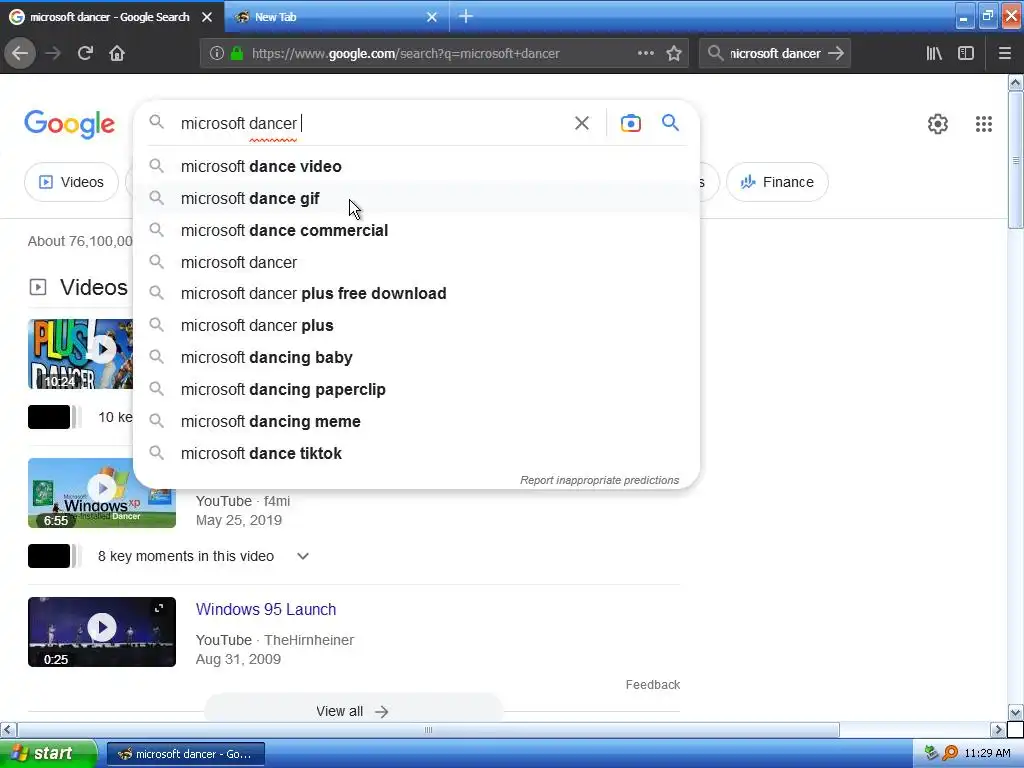Open Google quick settings gear
This screenshot has width=1024, height=768.
[x=938, y=124]
